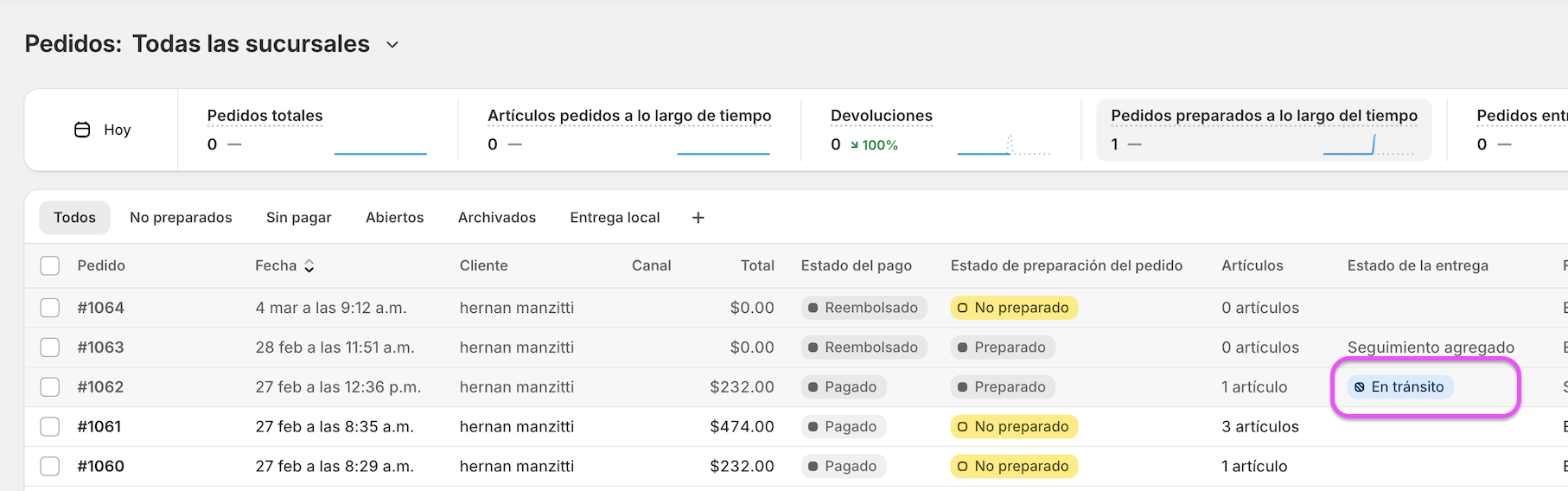Image resolution: width=1568 pixels, height=491 pixels.
Task: Click the Estado de la entrega header
Action: click(1418, 265)
